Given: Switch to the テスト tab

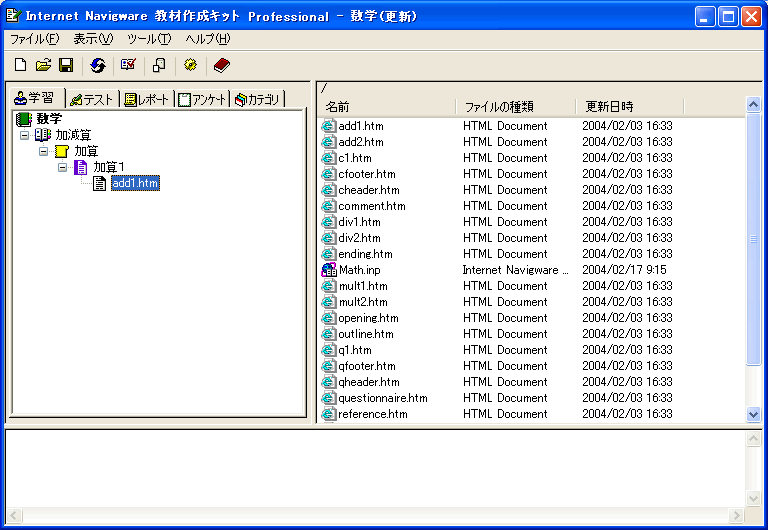Looking at the screenshot, I should pos(91,99).
